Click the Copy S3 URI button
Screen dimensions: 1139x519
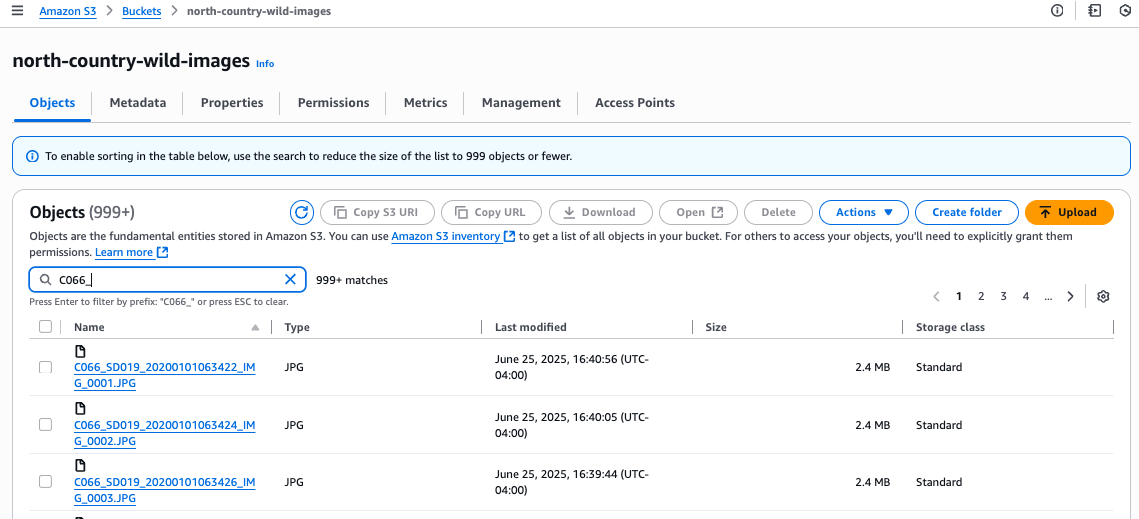(377, 212)
